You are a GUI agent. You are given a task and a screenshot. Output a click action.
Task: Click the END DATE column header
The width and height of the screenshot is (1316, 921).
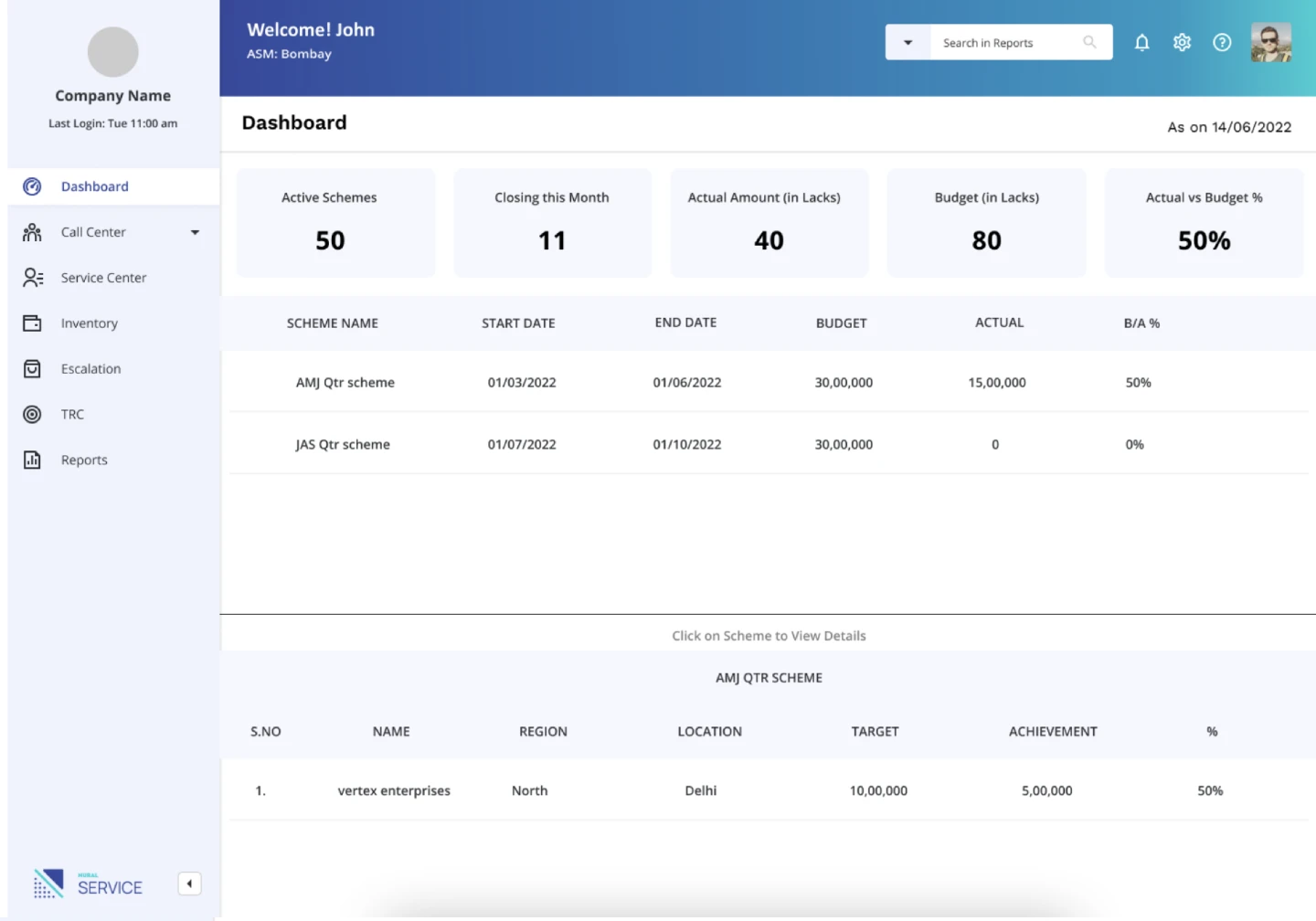coord(685,323)
